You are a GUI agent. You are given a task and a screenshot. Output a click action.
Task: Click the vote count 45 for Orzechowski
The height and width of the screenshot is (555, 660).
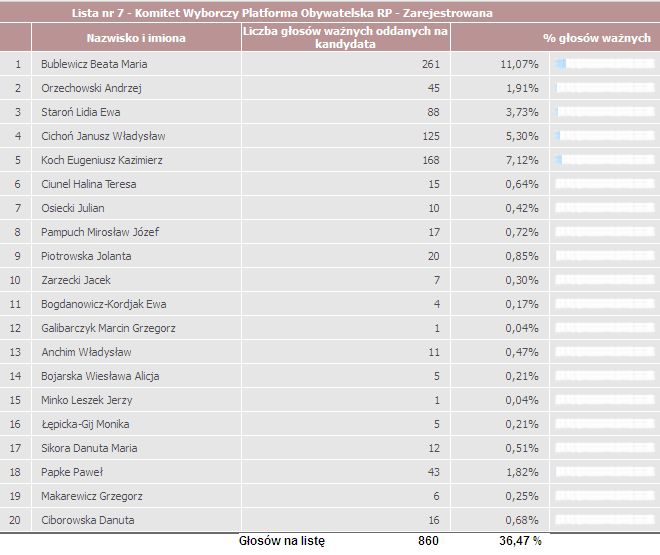point(434,88)
